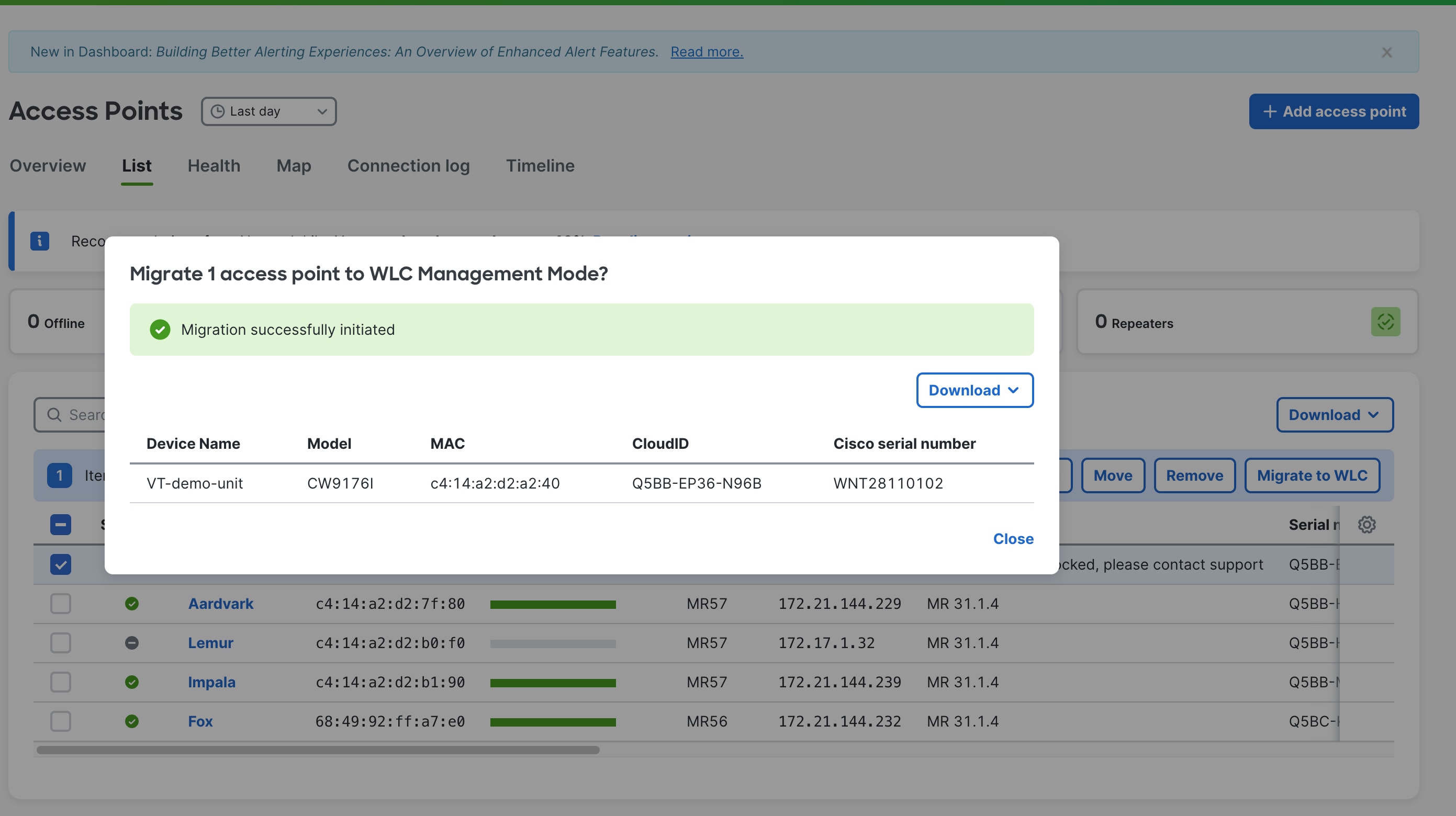1456x816 pixels.
Task: Dismiss the New in Dashboard banner X icon
Action: (1386, 52)
